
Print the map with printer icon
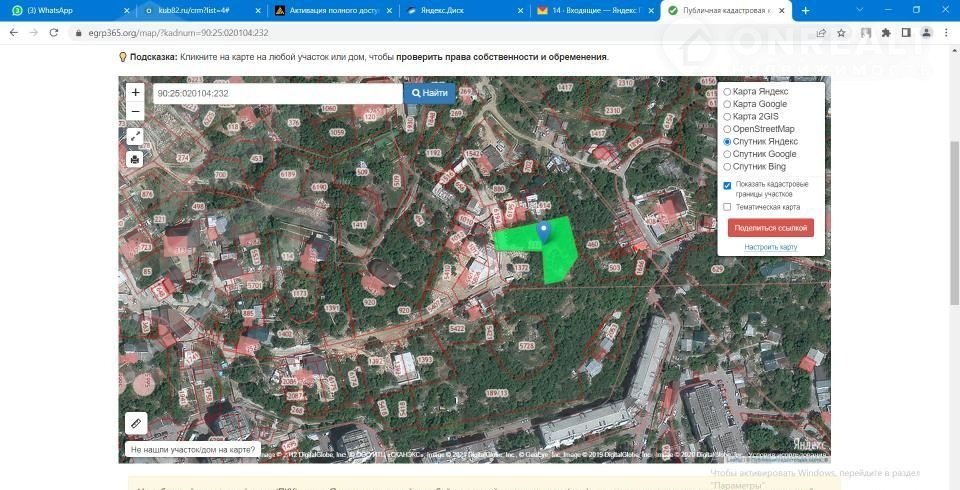click(x=135, y=159)
